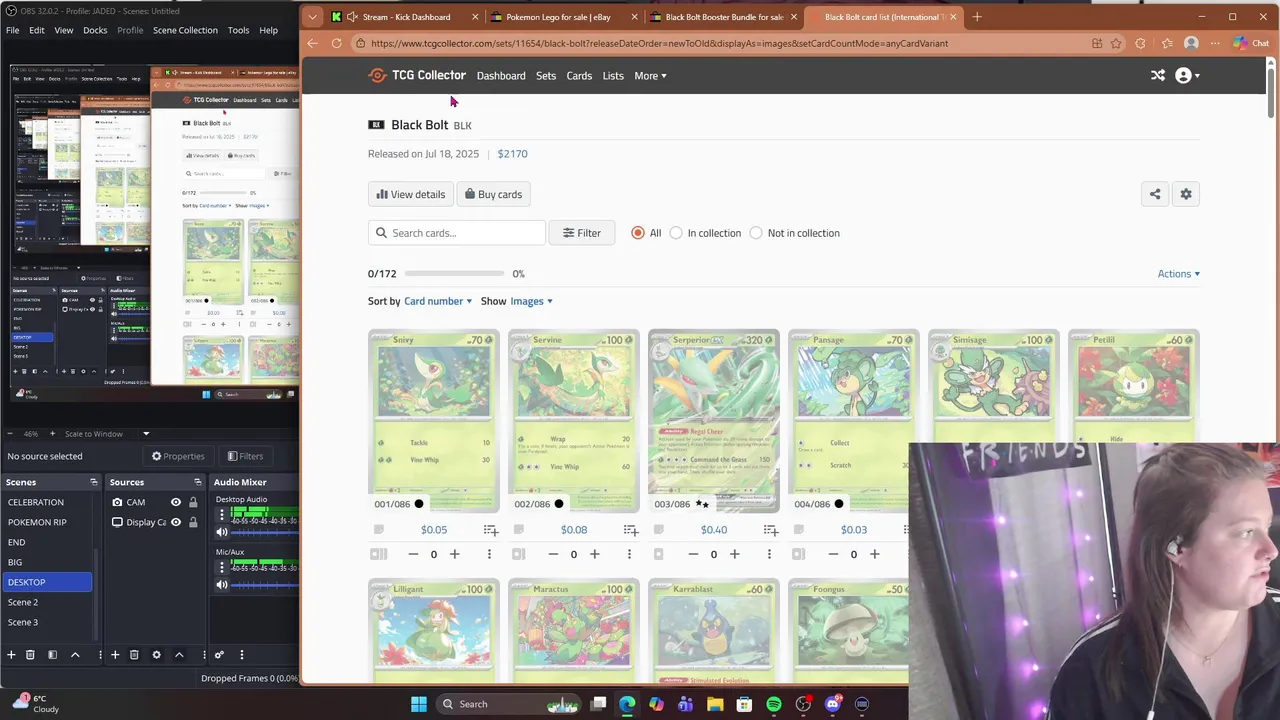Adjust Mic/Aux volume slider in OBS

tap(264, 585)
